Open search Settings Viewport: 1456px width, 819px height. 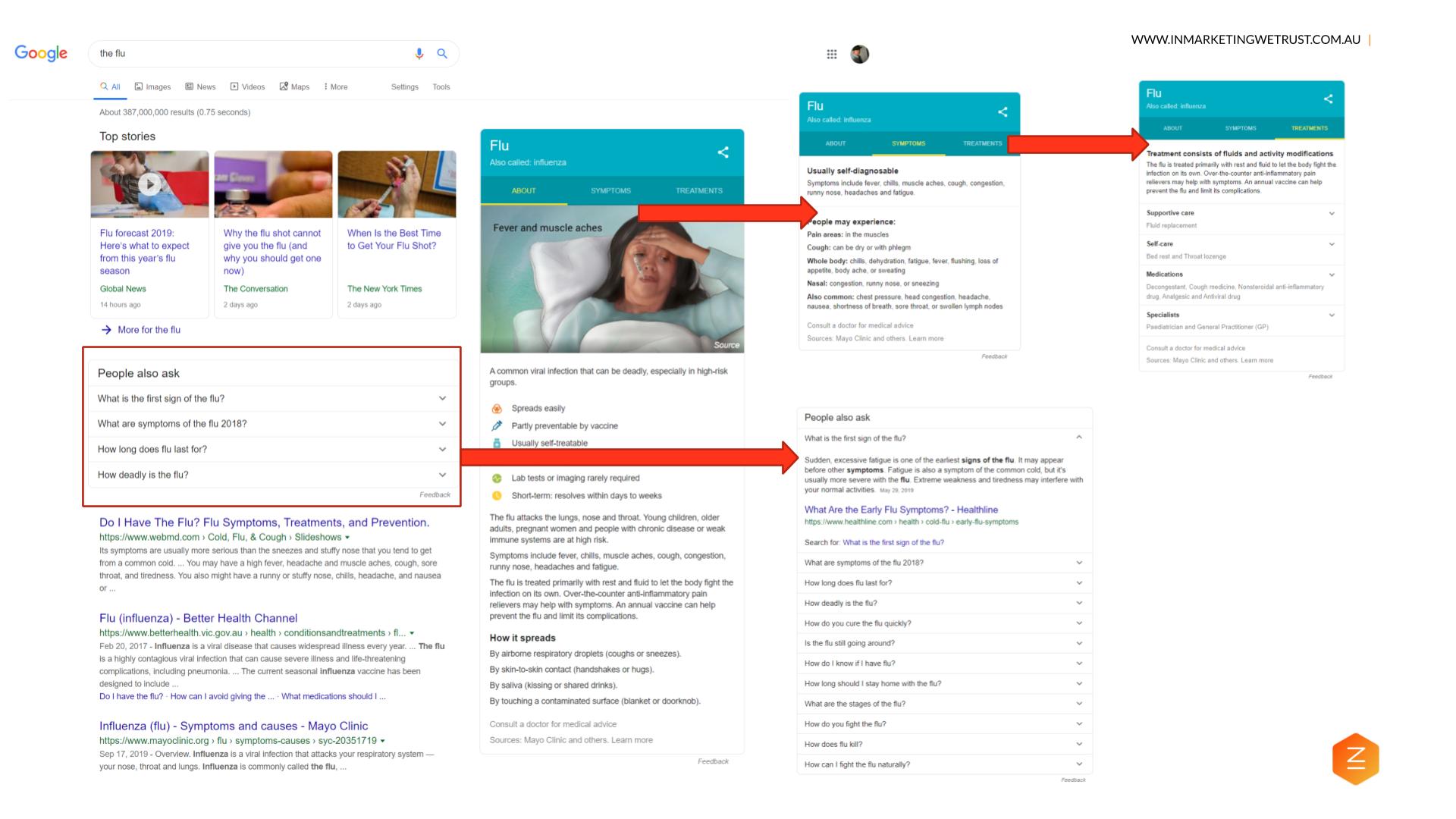pos(405,86)
